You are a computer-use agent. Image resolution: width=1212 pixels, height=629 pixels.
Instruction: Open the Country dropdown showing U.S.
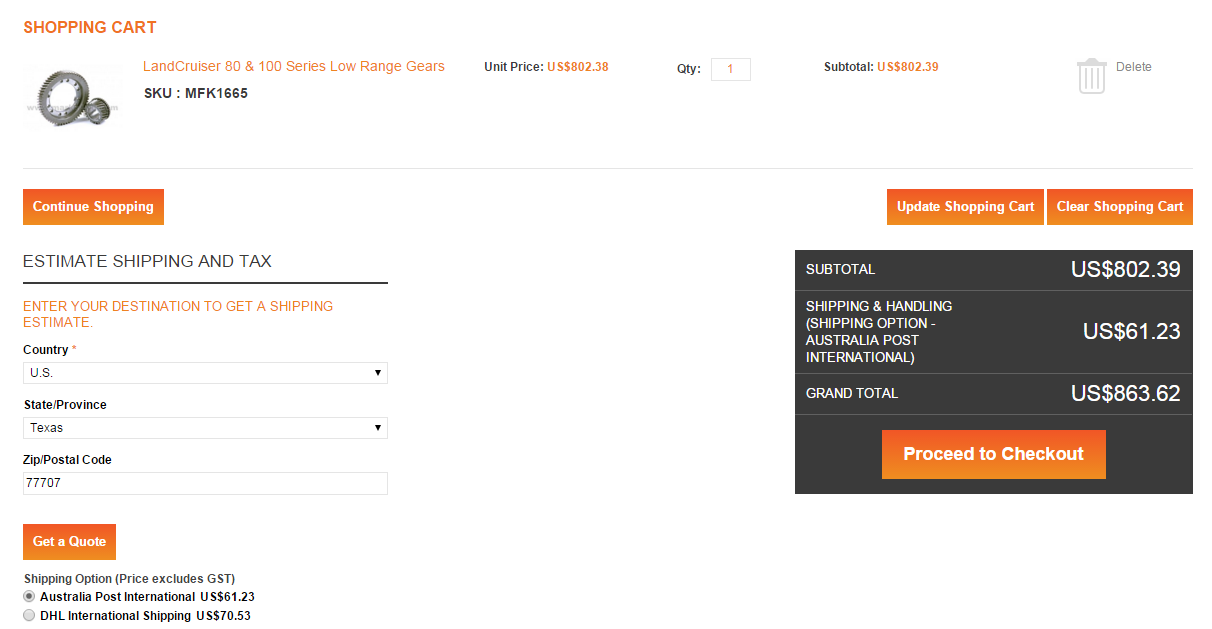(x=205, y=373)
